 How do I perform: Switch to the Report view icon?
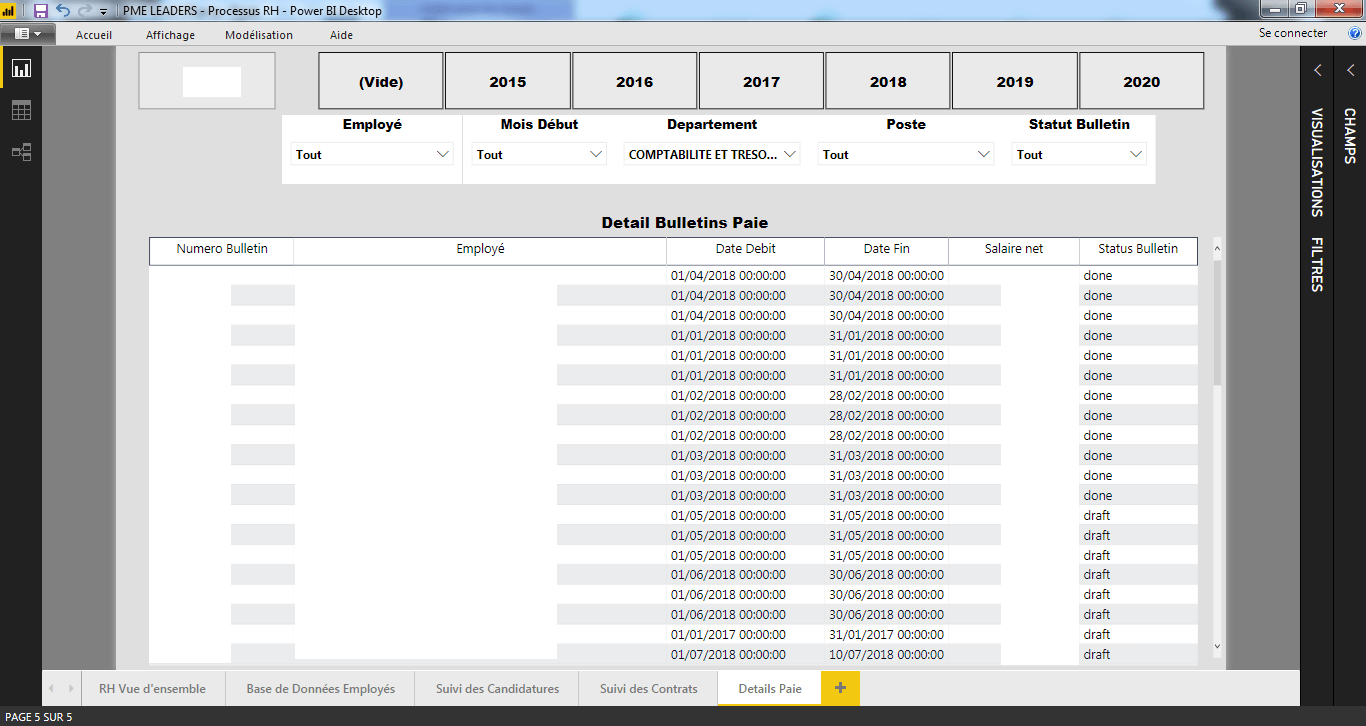click(x=21, y=68)
